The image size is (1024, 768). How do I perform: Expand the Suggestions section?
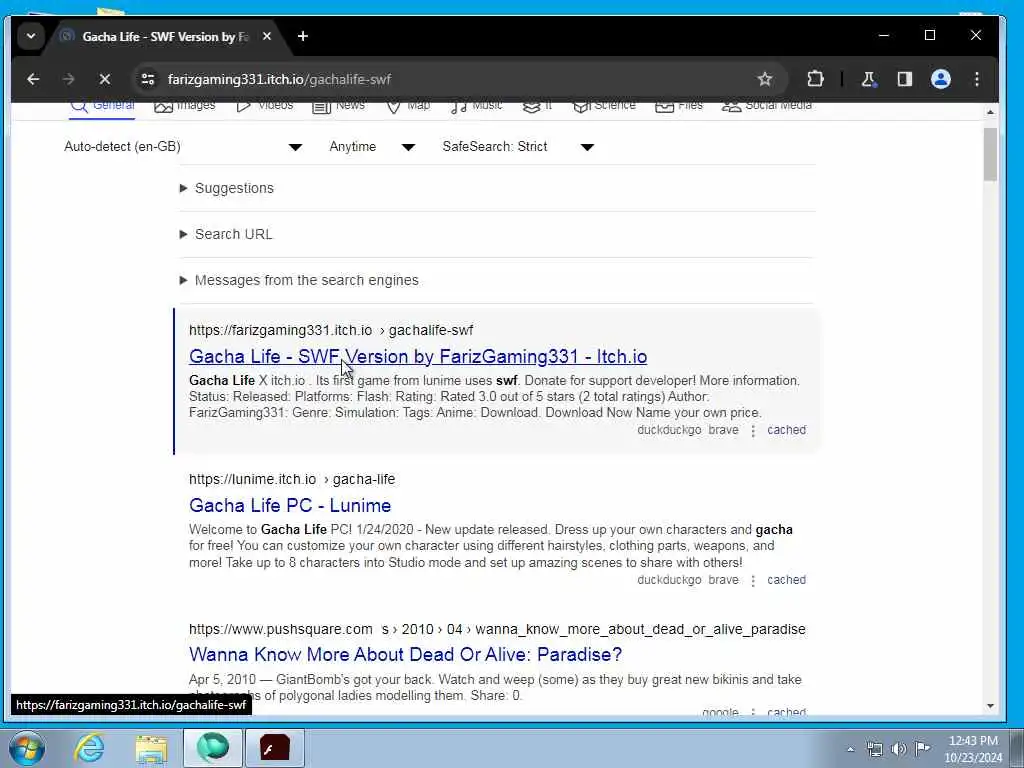(227, 188)
